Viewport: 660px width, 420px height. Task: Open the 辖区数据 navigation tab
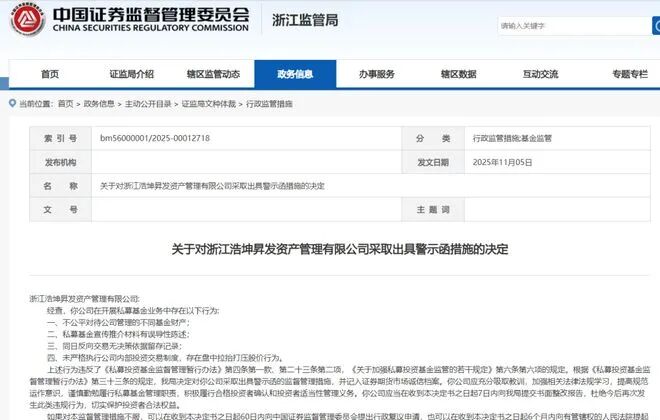coord(458,74)
